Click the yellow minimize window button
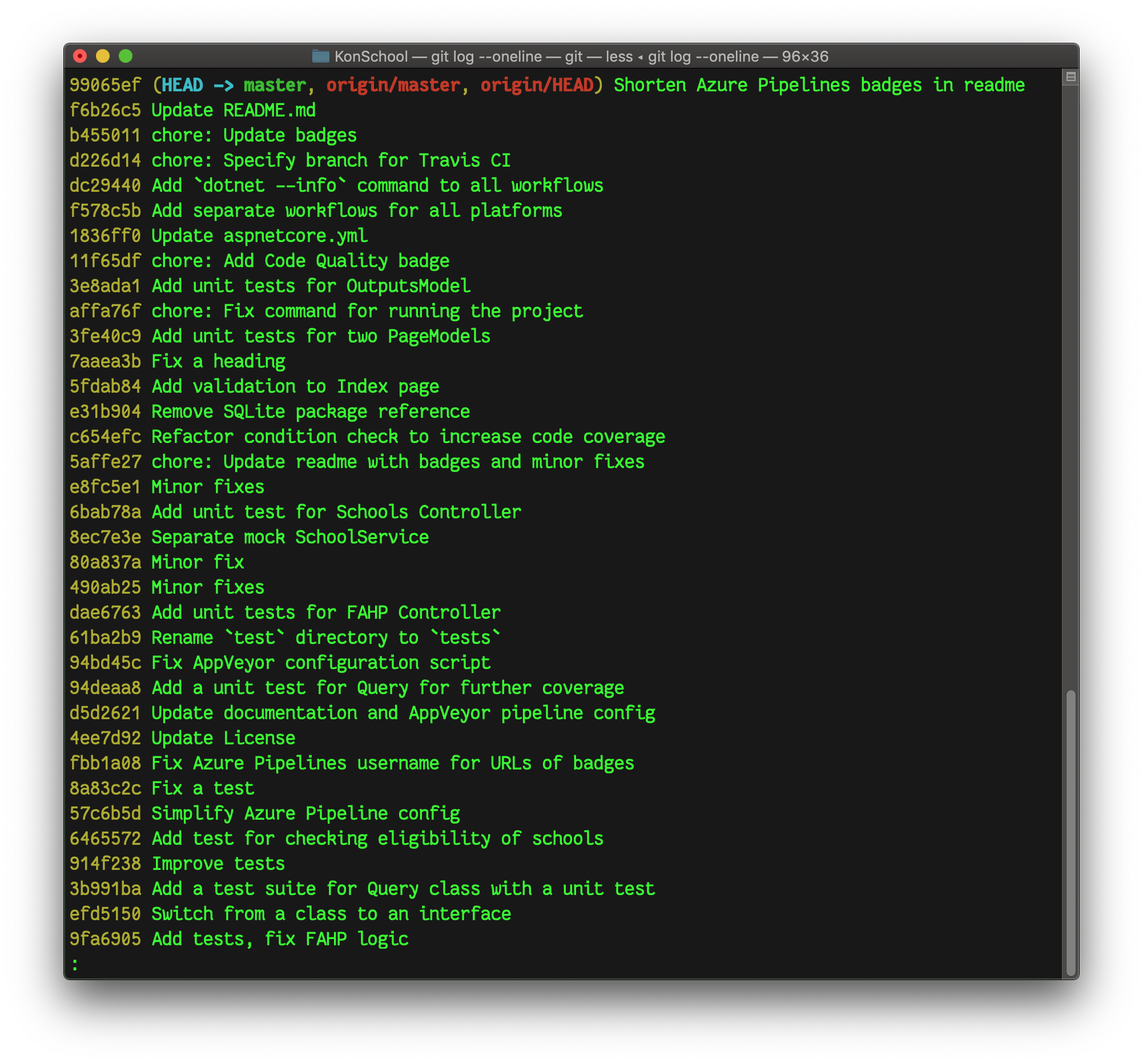This screenshot has width=1143, height=1064. (x=103, y=57)
